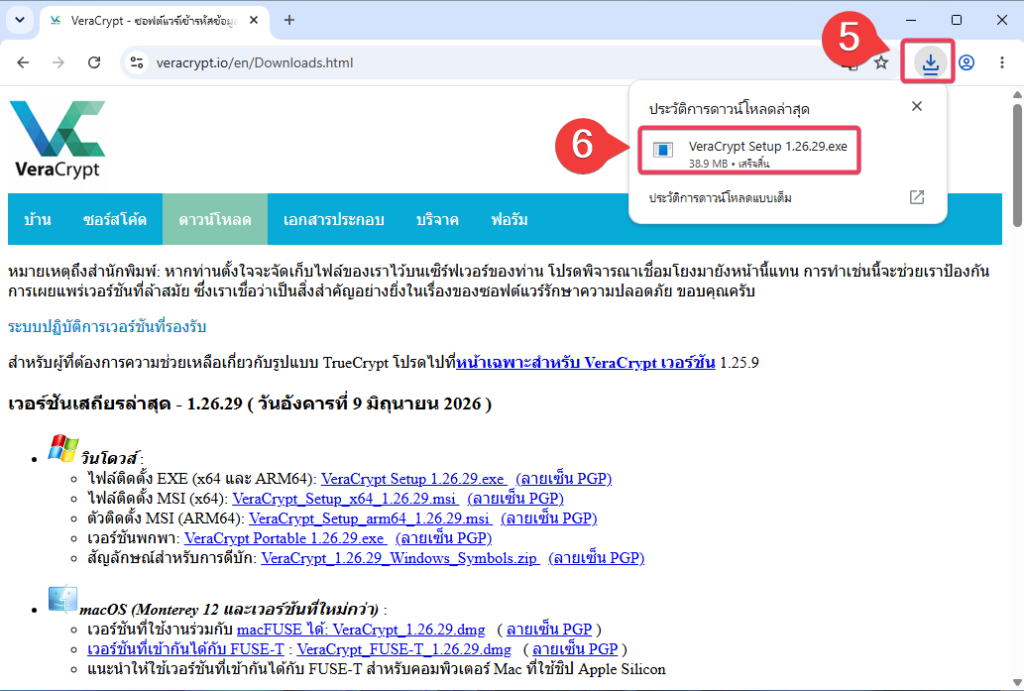Open the profile avatar icon
1024x691 pixels.
pyautogui.click(x=967, y=63)
